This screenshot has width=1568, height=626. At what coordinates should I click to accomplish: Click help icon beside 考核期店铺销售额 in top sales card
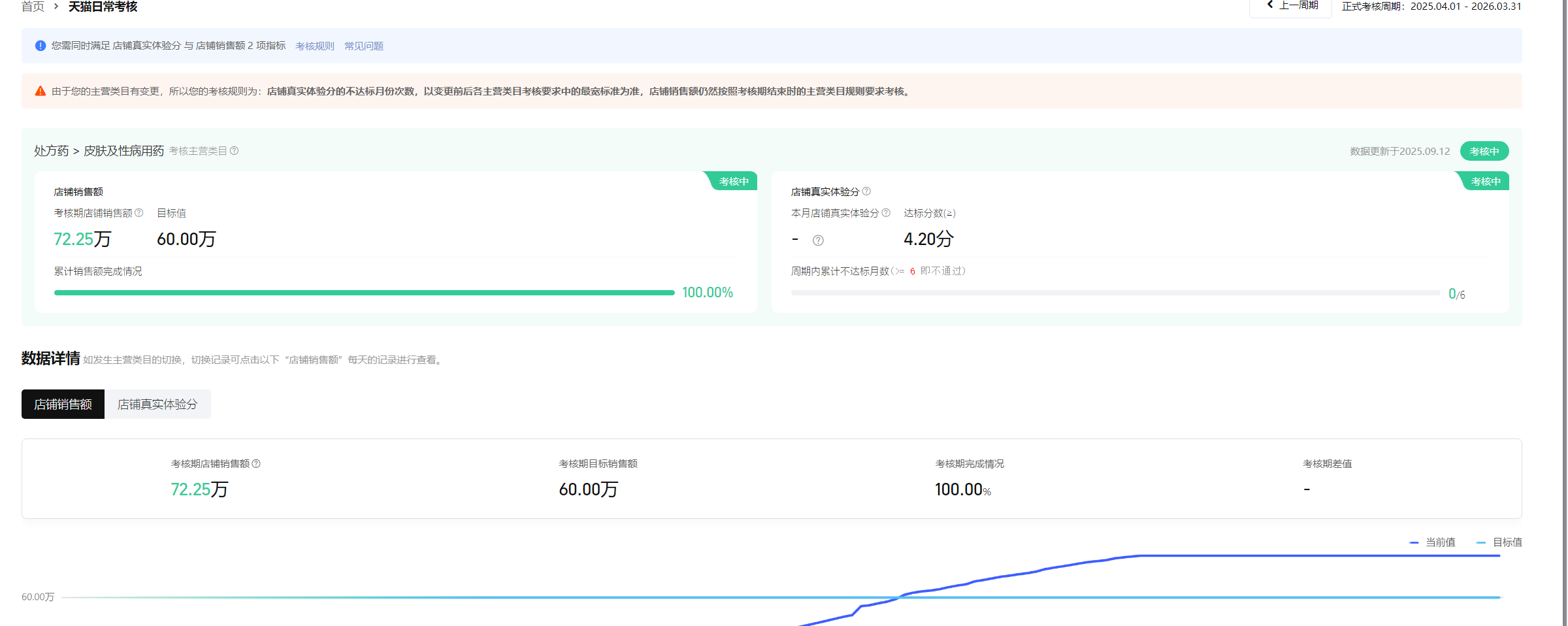[139, 213]
